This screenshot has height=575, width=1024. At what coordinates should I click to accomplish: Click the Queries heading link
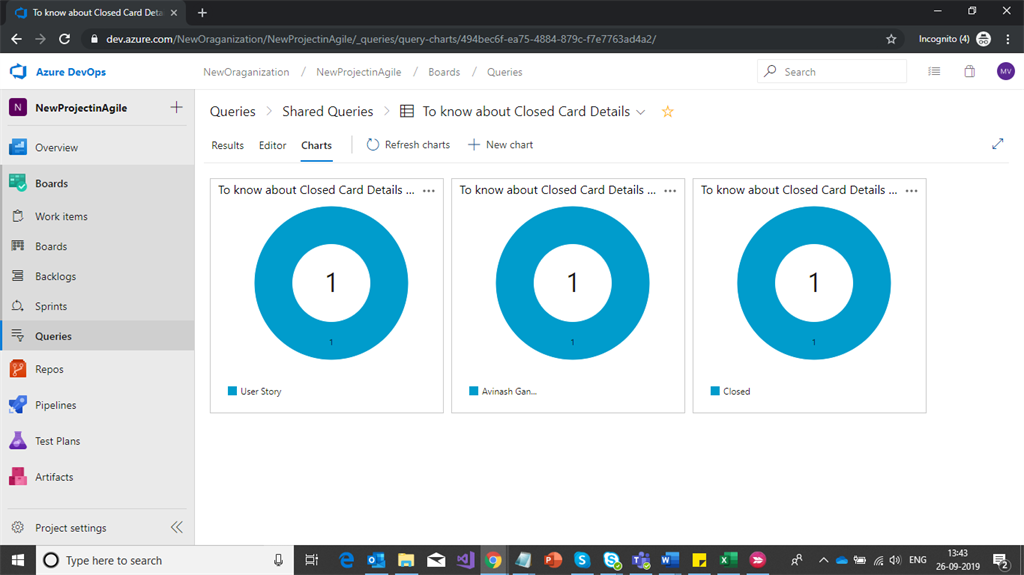[232, 112]
